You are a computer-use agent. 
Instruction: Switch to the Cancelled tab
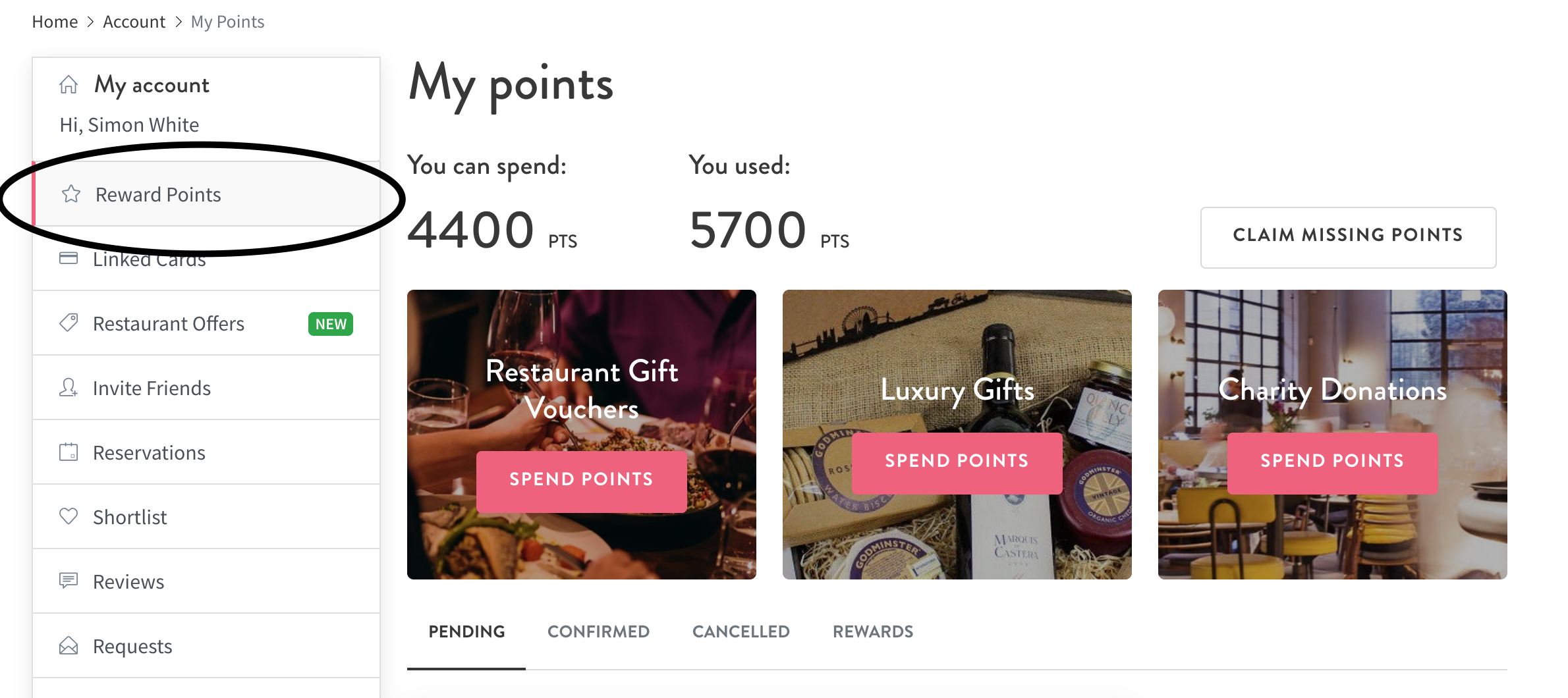[x=741, y=631]
